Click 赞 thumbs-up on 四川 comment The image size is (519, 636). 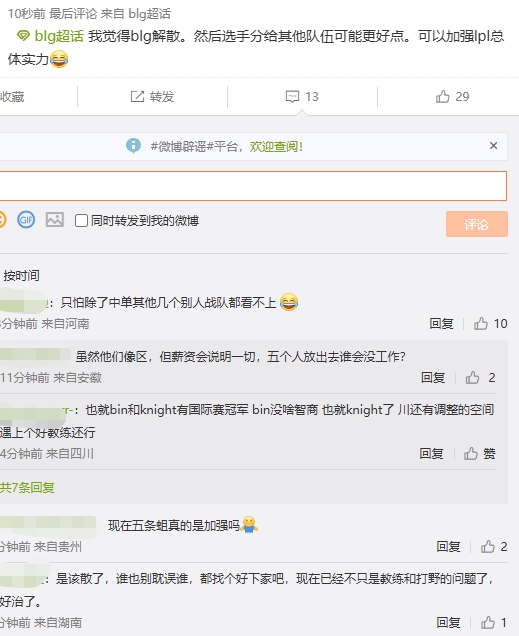480,453
